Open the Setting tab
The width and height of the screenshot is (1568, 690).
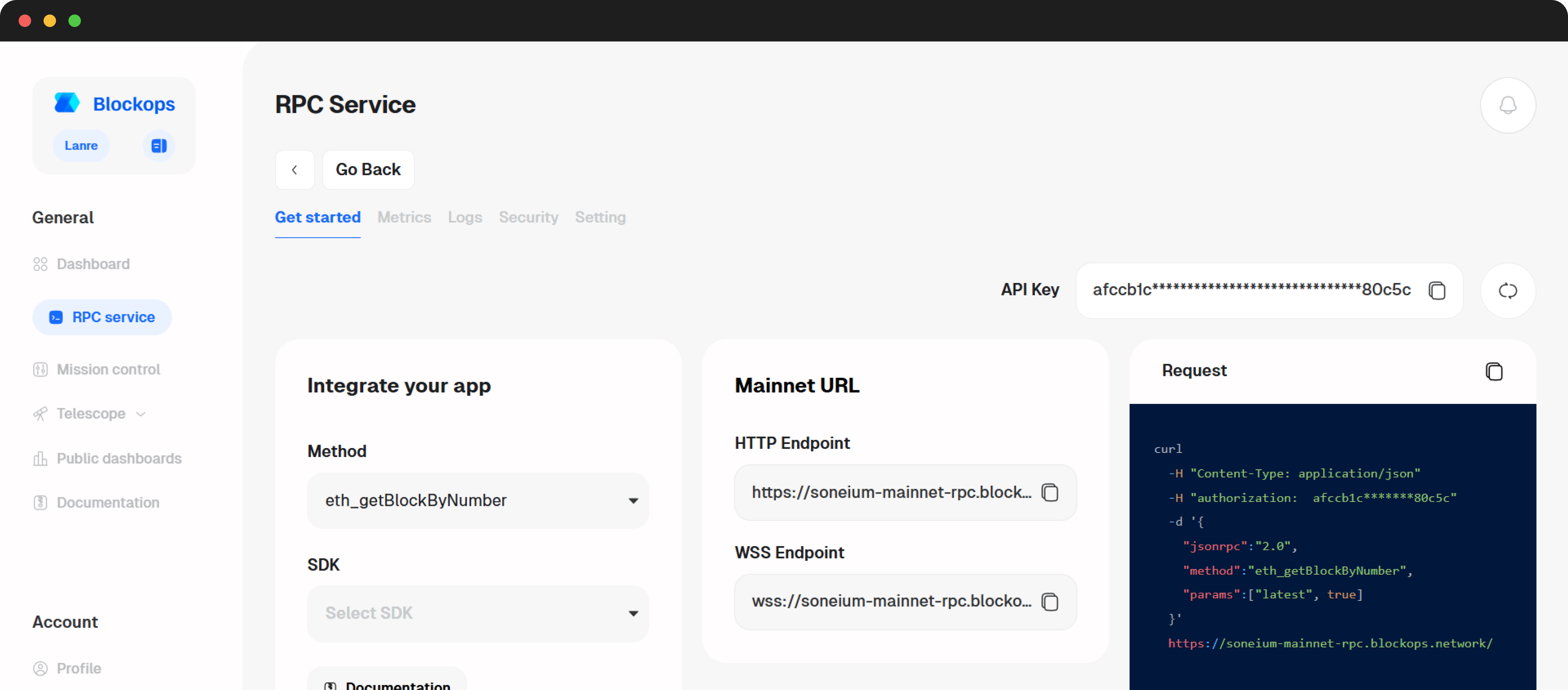[x=600, y=217]
